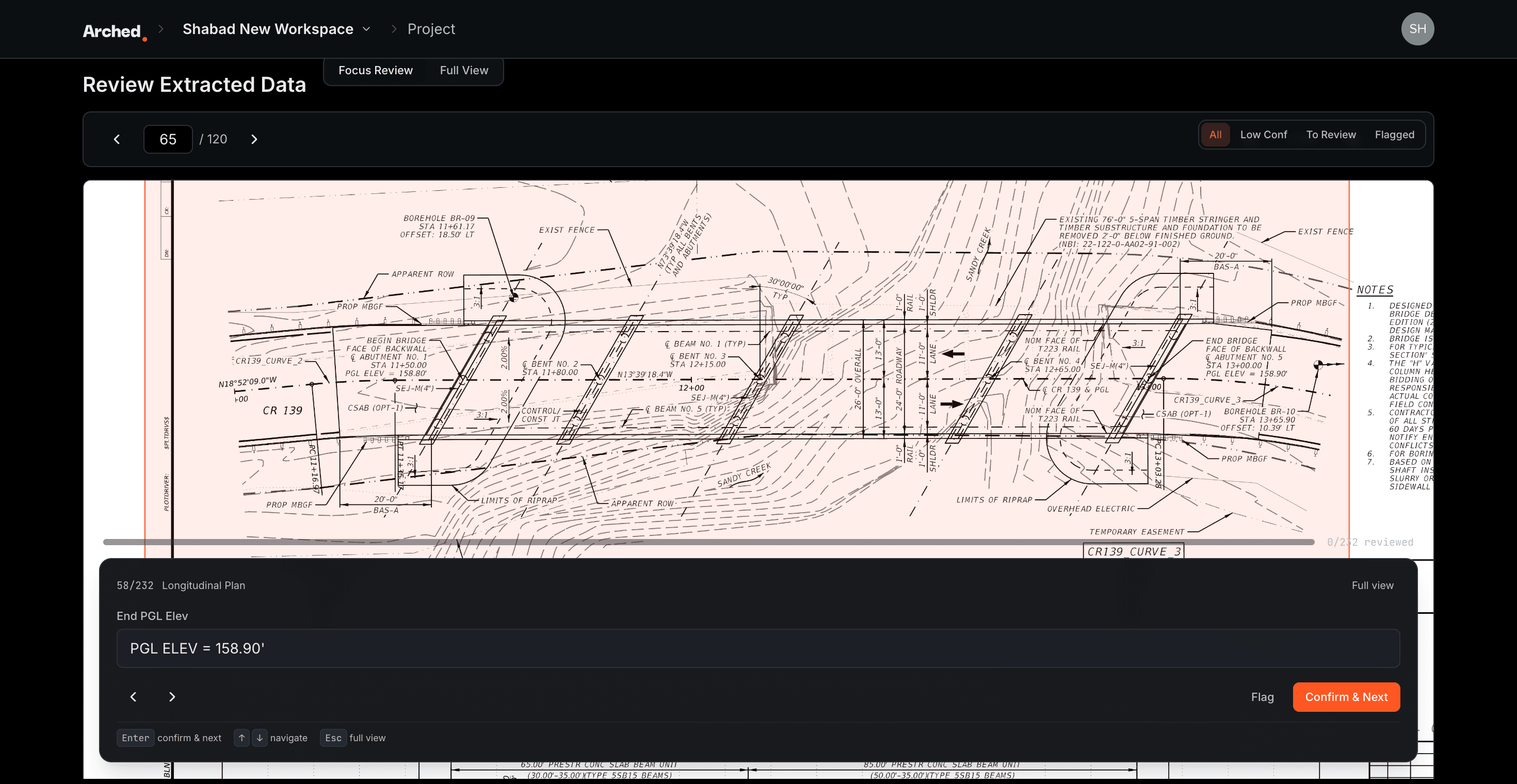The image size is (1517, 784).
Task: Select the Focus Review tab
Action: tap(375, 70)
